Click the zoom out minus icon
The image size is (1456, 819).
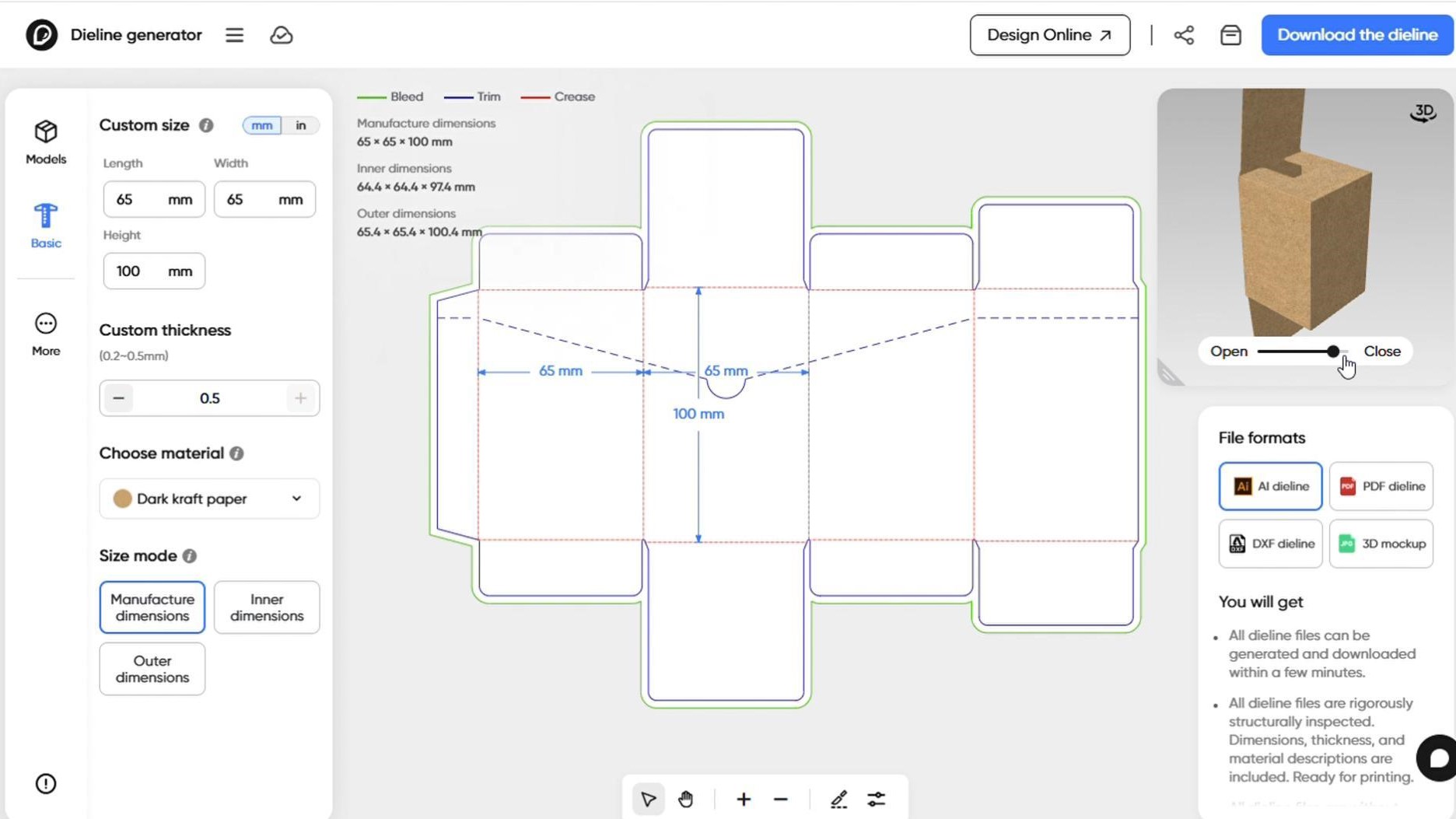click(781, 800)
